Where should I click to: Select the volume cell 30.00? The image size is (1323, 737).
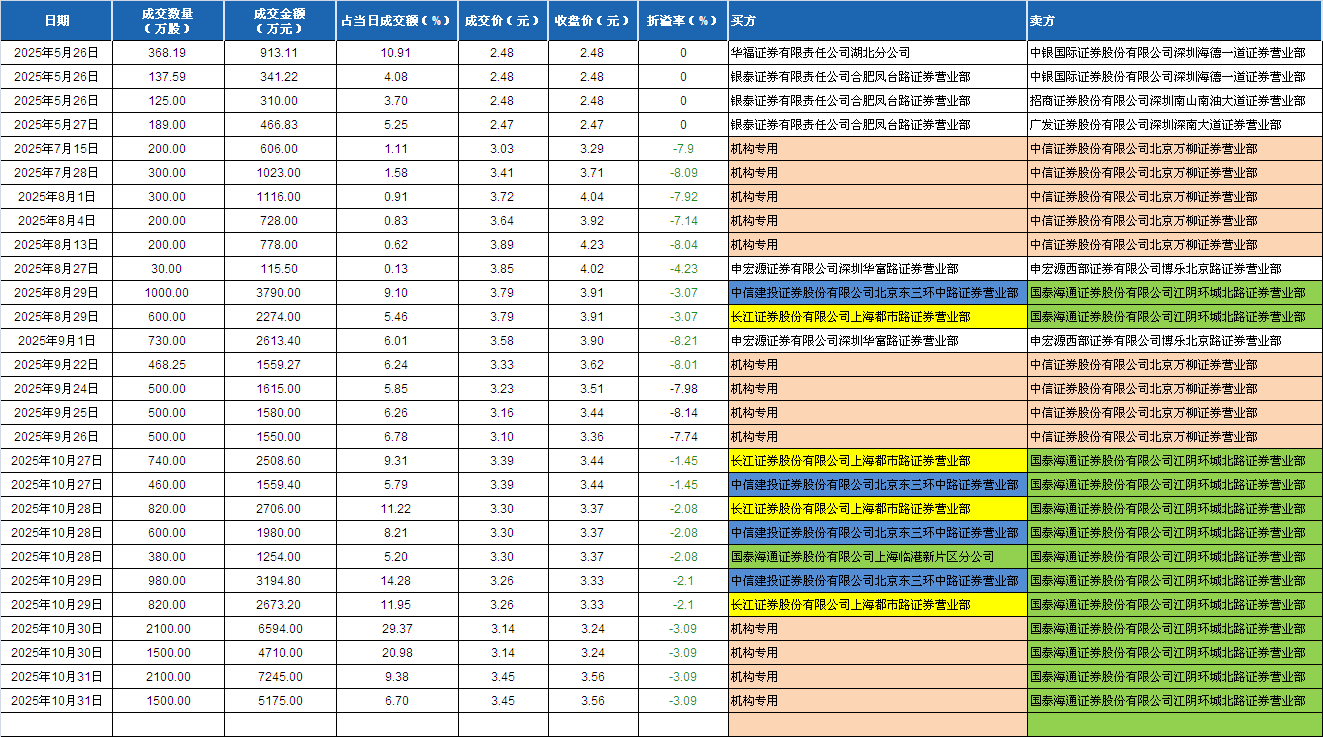(x=168, y=268)
